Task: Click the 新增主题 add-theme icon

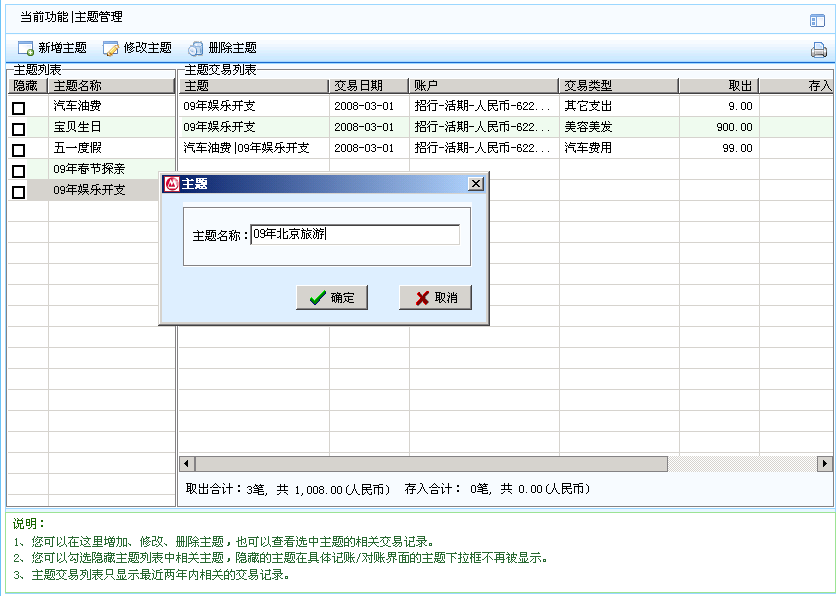Action: point(25,48)
